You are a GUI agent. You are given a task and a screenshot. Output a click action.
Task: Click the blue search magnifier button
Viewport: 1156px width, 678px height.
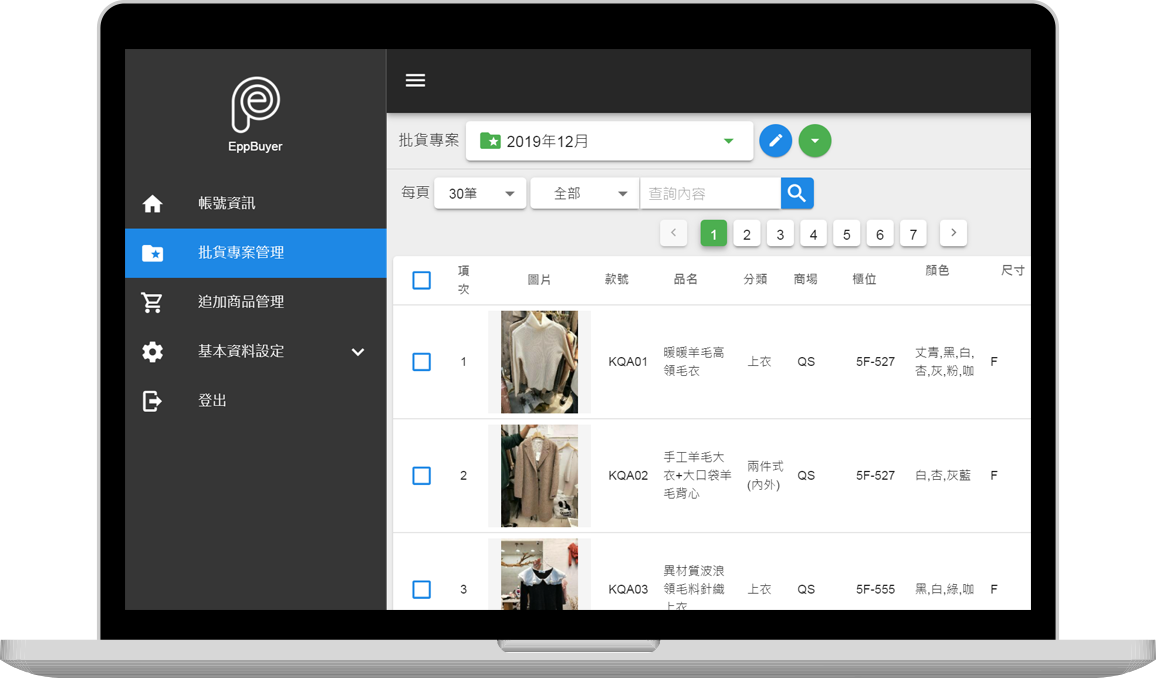pyautogui.click(x=797, y=193)
